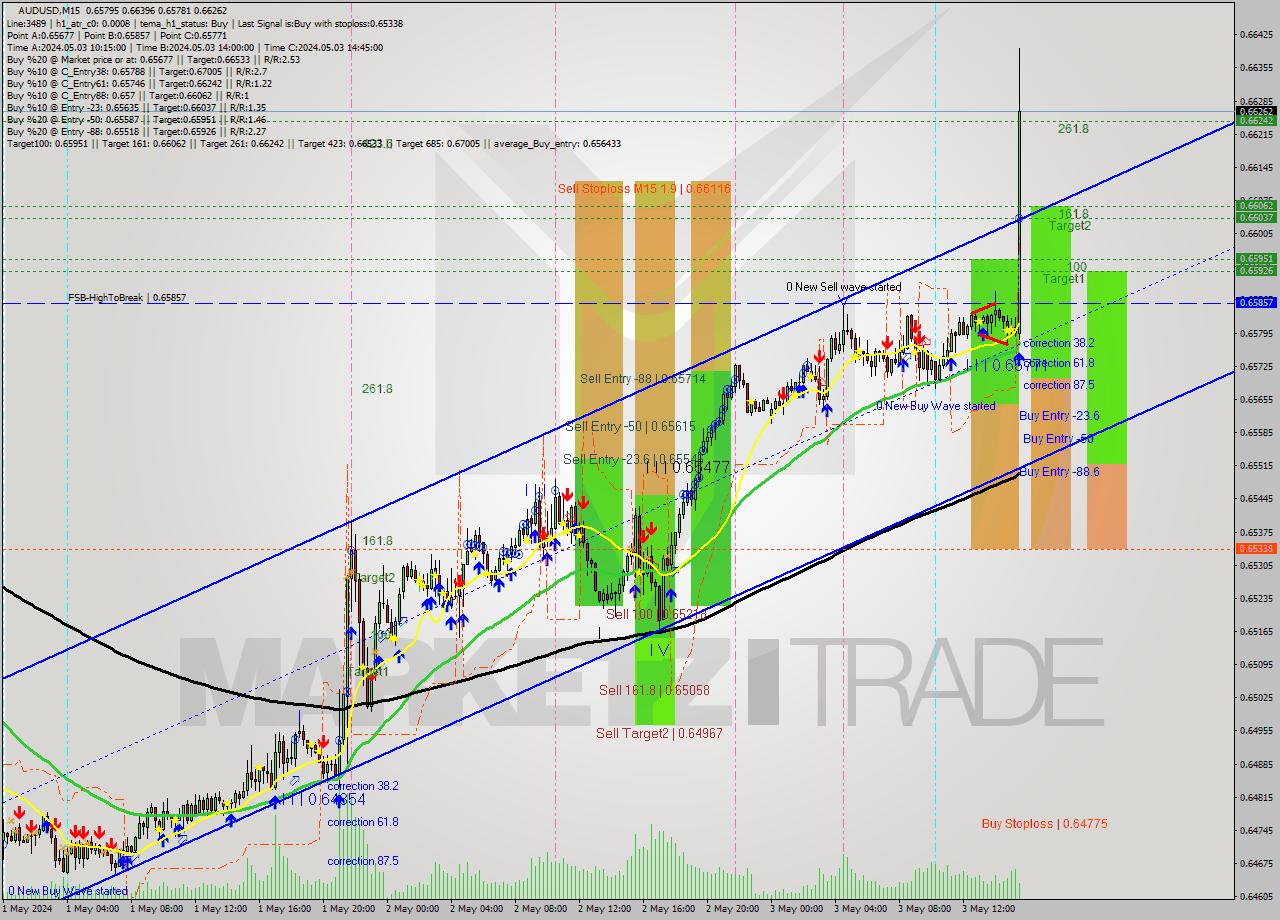Click the 'I I I 0.64654' wave label
Image resolution: width=1280 pixels, height=920 pixels.
click(x=322, y=800)
